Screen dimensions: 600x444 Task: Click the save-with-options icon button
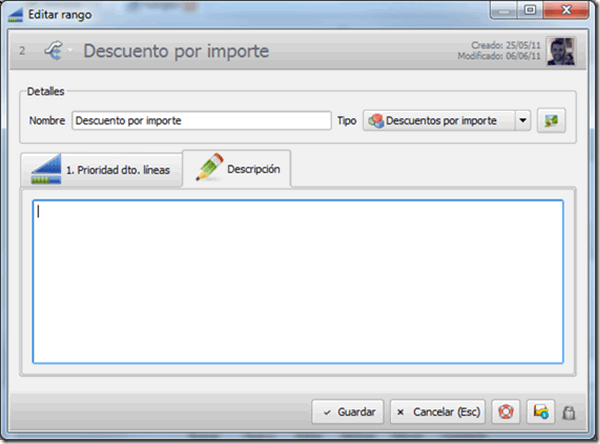(540, 412)
